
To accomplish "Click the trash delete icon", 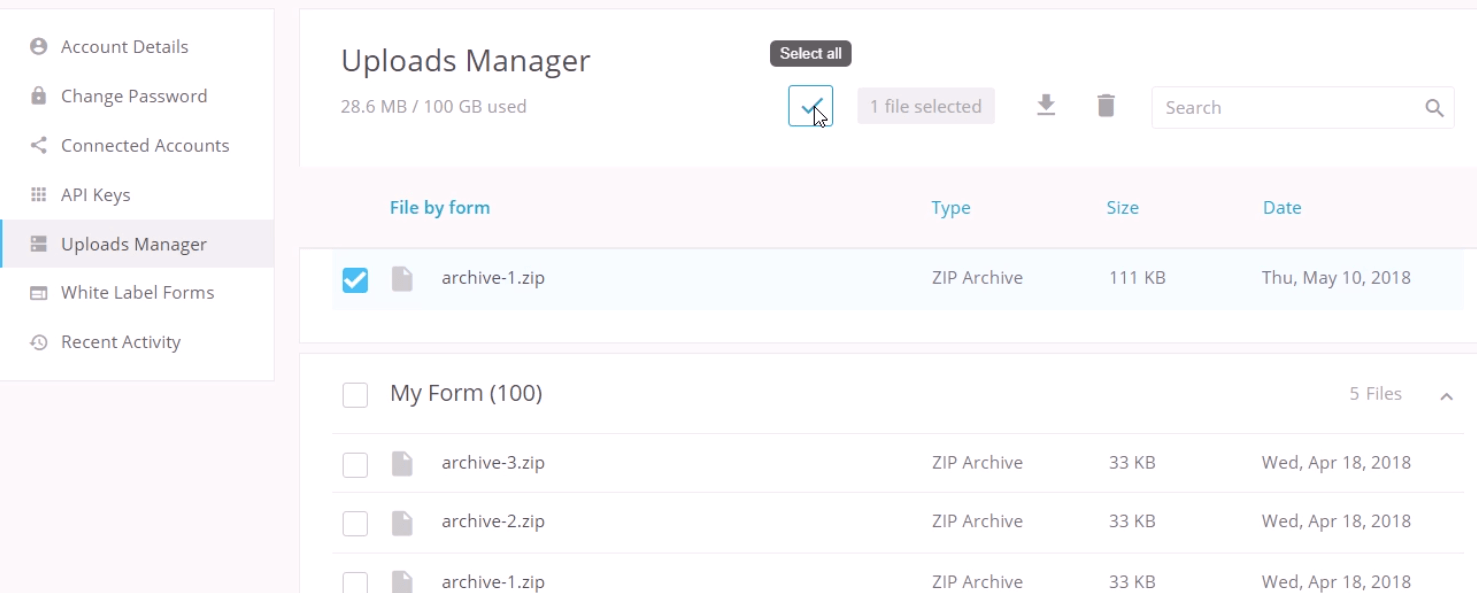I will [1105, 105].
